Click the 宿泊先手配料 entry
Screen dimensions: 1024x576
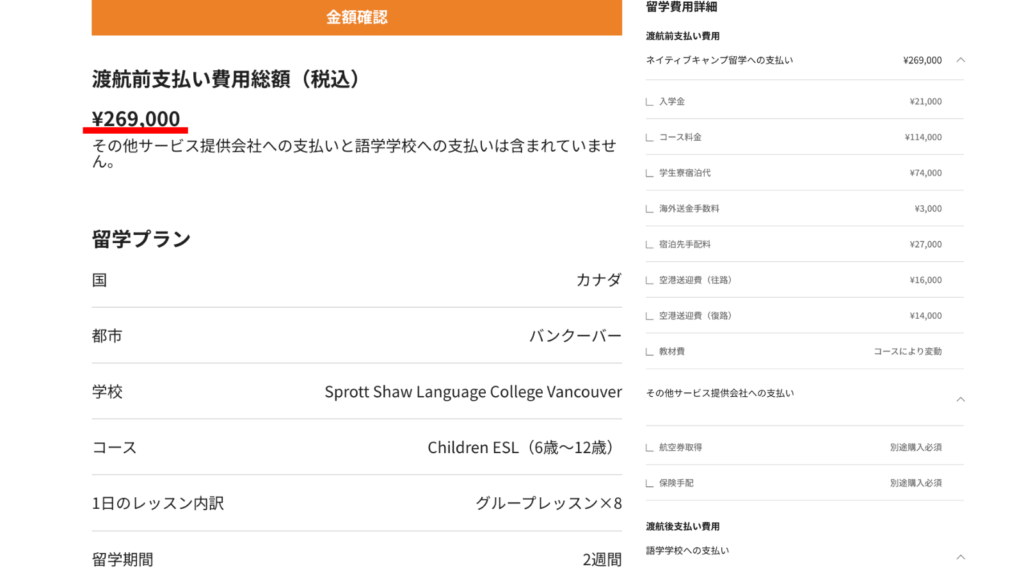(800, 243)
